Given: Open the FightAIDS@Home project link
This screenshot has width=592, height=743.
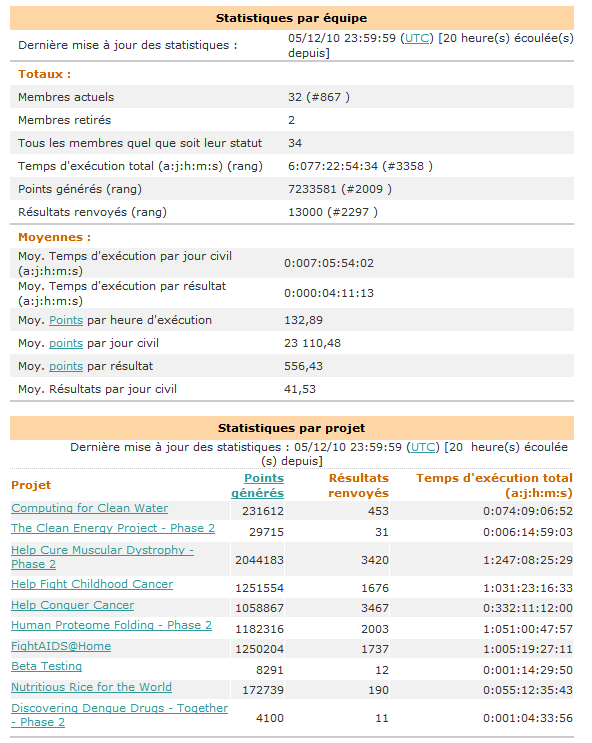Looking at the screenshot, I should [61, 646].
